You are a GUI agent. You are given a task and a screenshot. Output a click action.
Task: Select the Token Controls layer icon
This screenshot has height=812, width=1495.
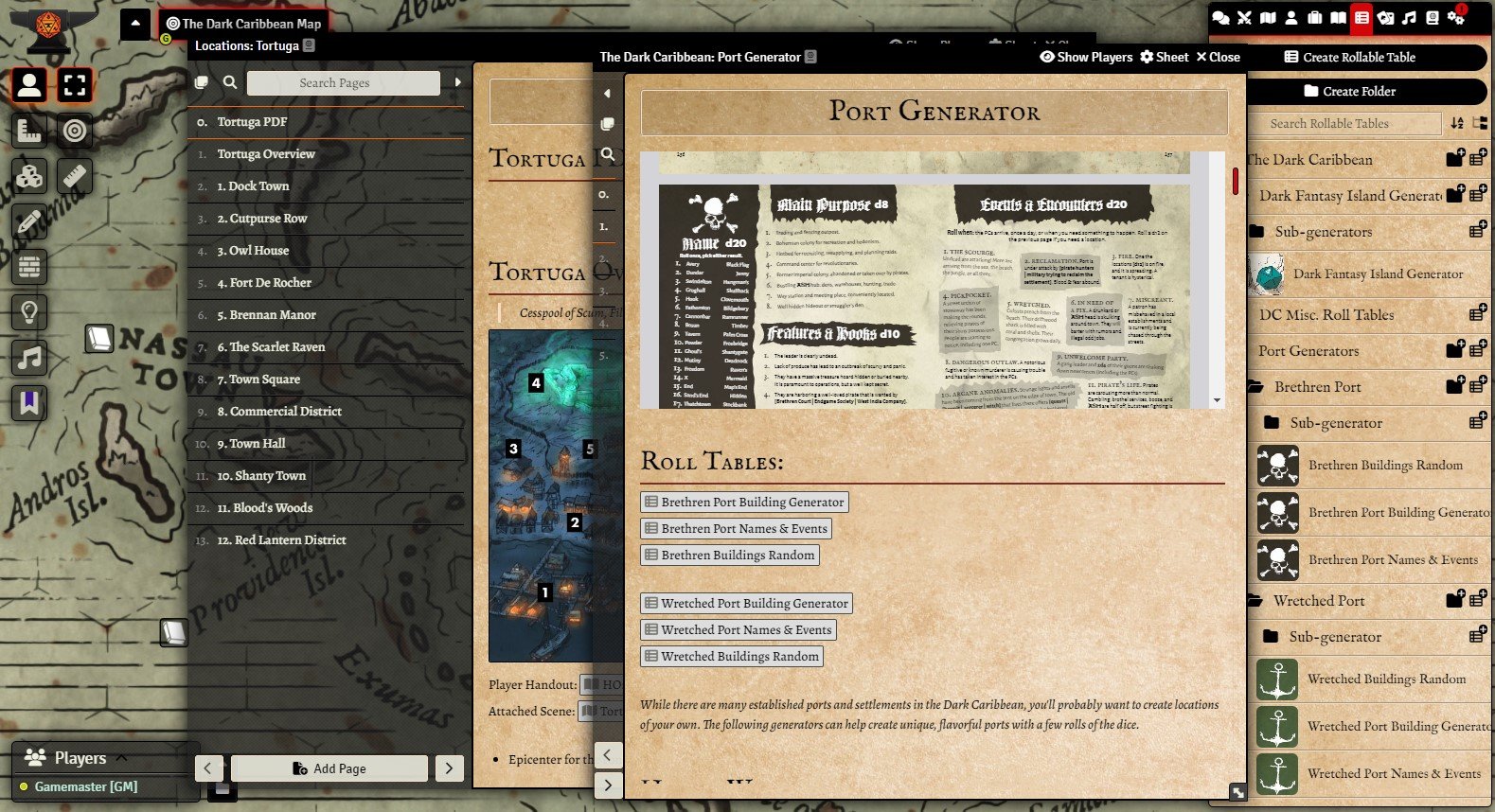click(x=29, y=85)
